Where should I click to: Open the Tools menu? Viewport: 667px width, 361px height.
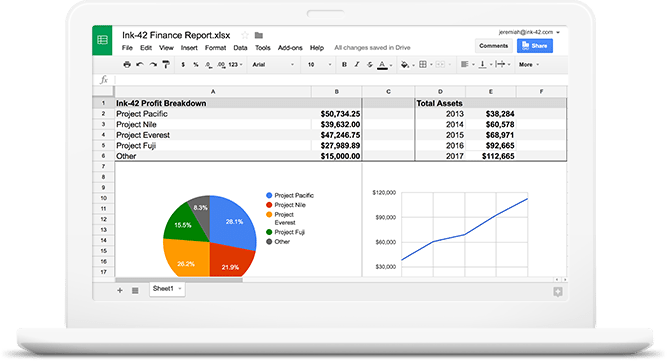click(x=262, y=48)
